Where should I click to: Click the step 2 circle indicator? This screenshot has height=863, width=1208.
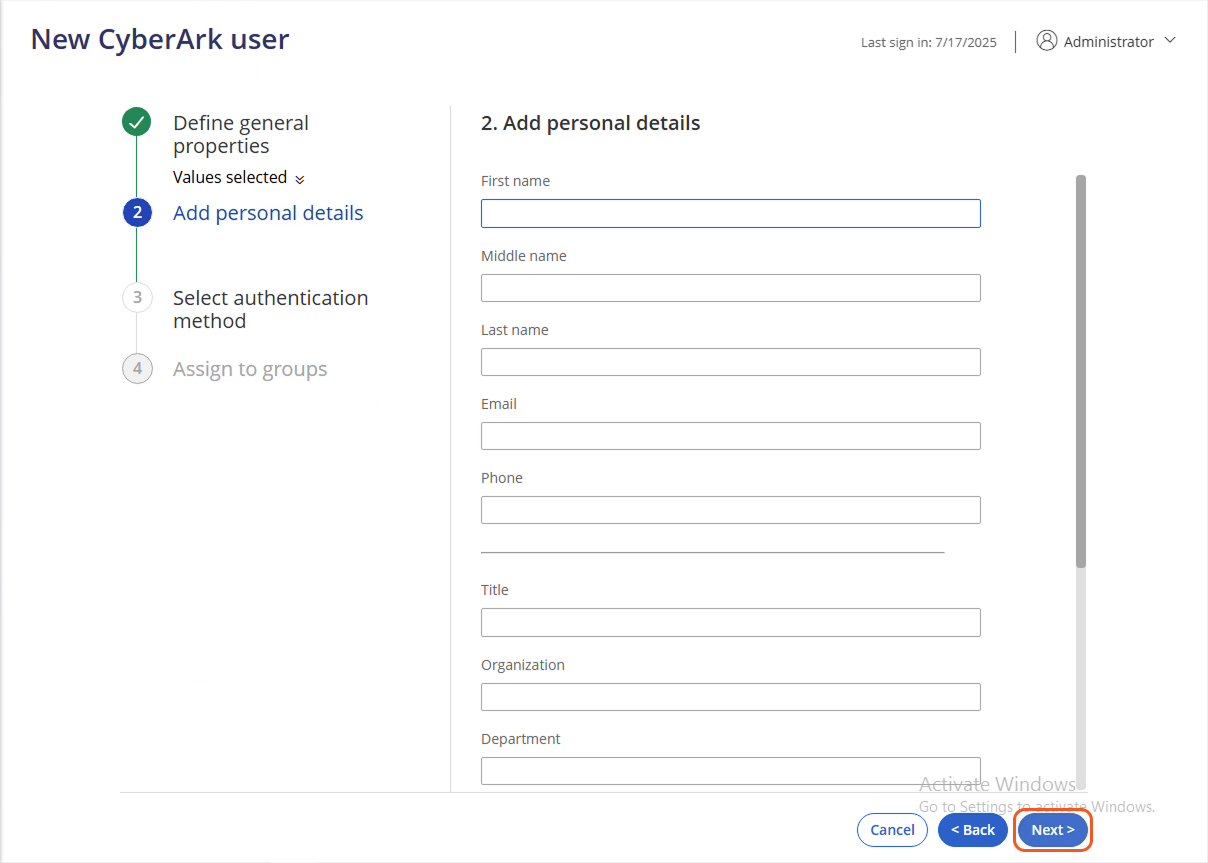[137, 212]
